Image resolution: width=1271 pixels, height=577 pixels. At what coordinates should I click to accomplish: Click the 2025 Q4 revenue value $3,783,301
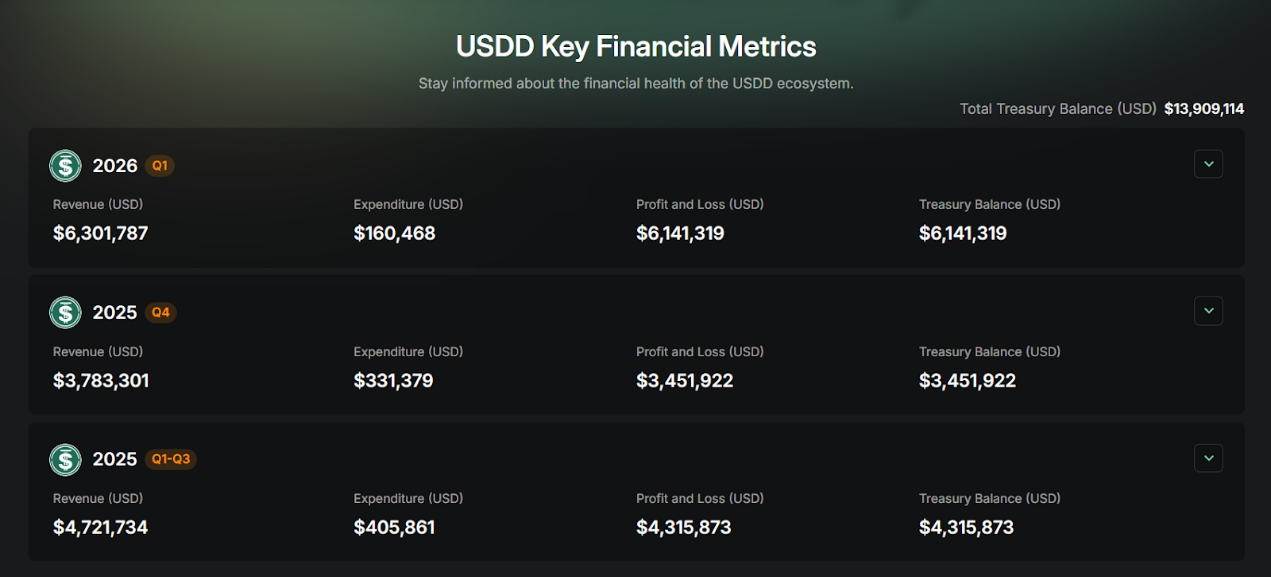click(x=101, y=381)
